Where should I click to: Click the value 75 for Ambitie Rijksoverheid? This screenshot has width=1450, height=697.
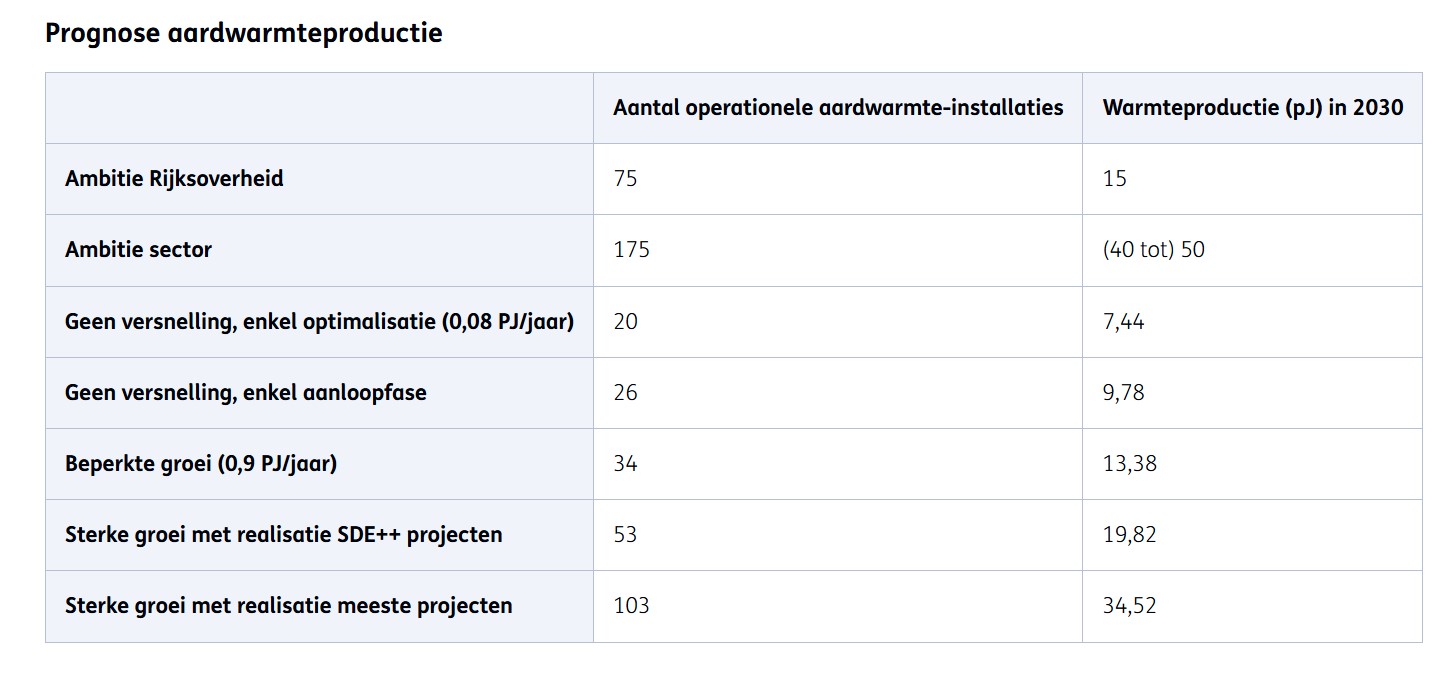625,179
